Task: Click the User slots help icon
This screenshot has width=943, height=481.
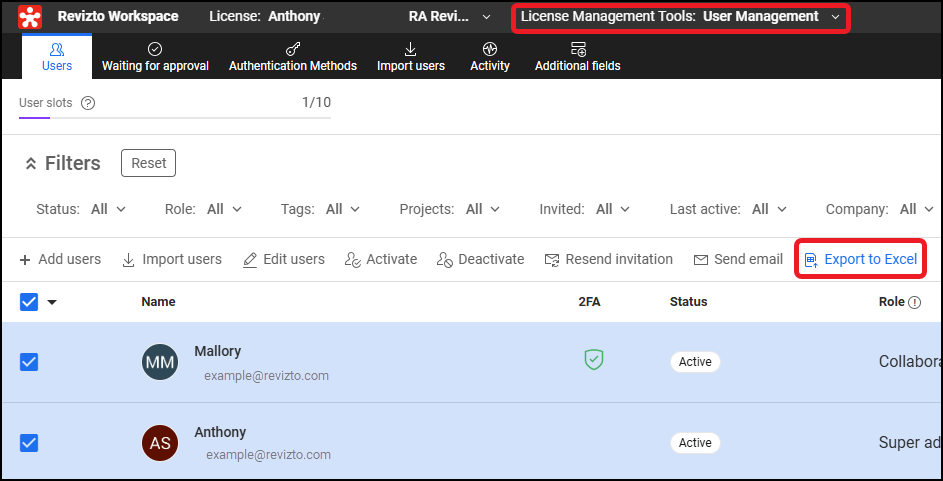Action: click(x=88, y=103)
